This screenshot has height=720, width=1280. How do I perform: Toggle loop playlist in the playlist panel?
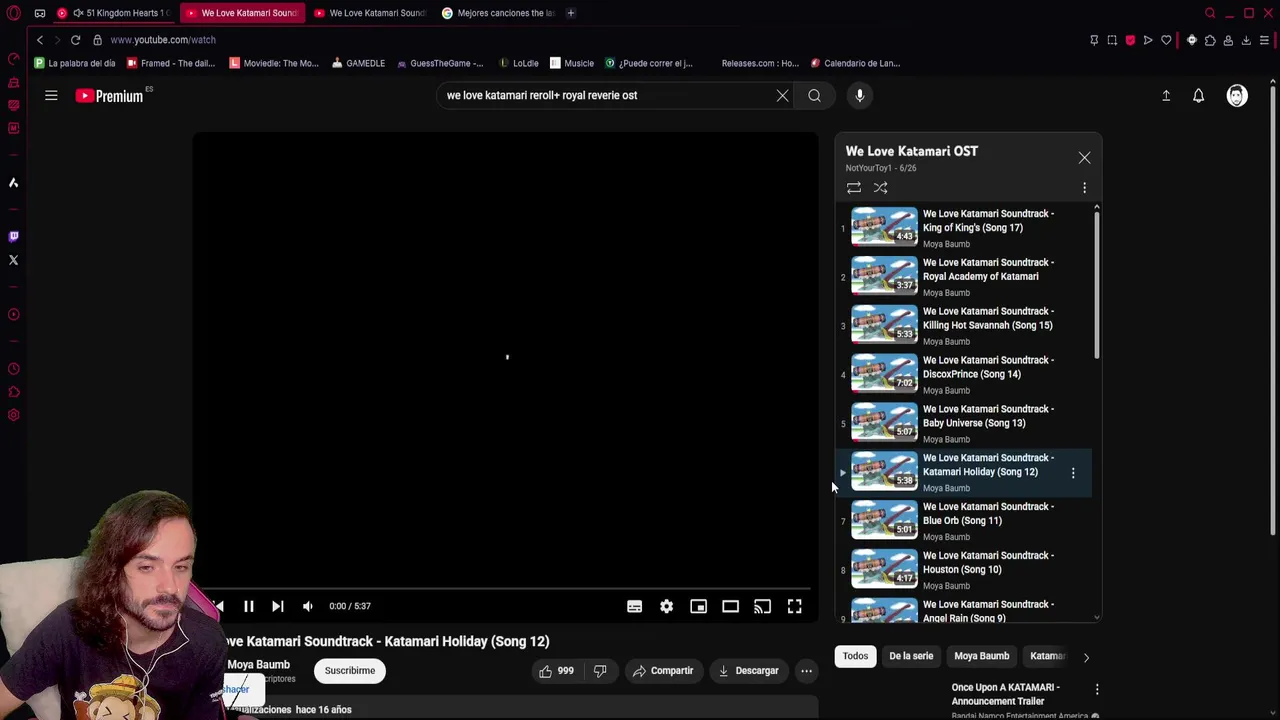coord(853,188)
